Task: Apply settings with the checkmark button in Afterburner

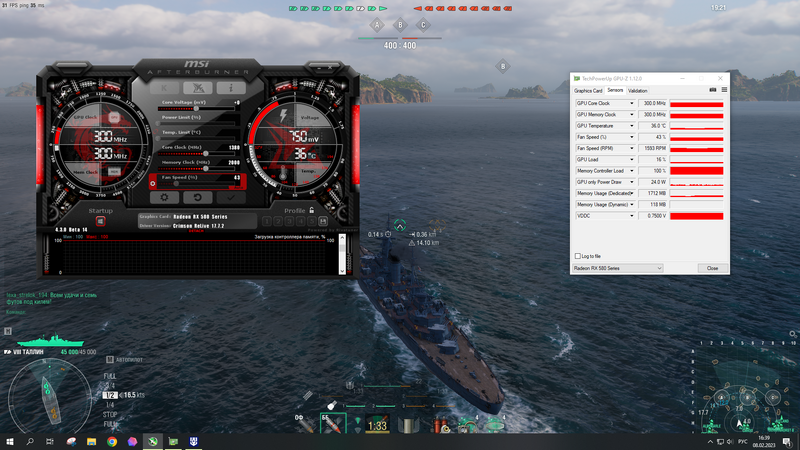Action: (231, 197)
